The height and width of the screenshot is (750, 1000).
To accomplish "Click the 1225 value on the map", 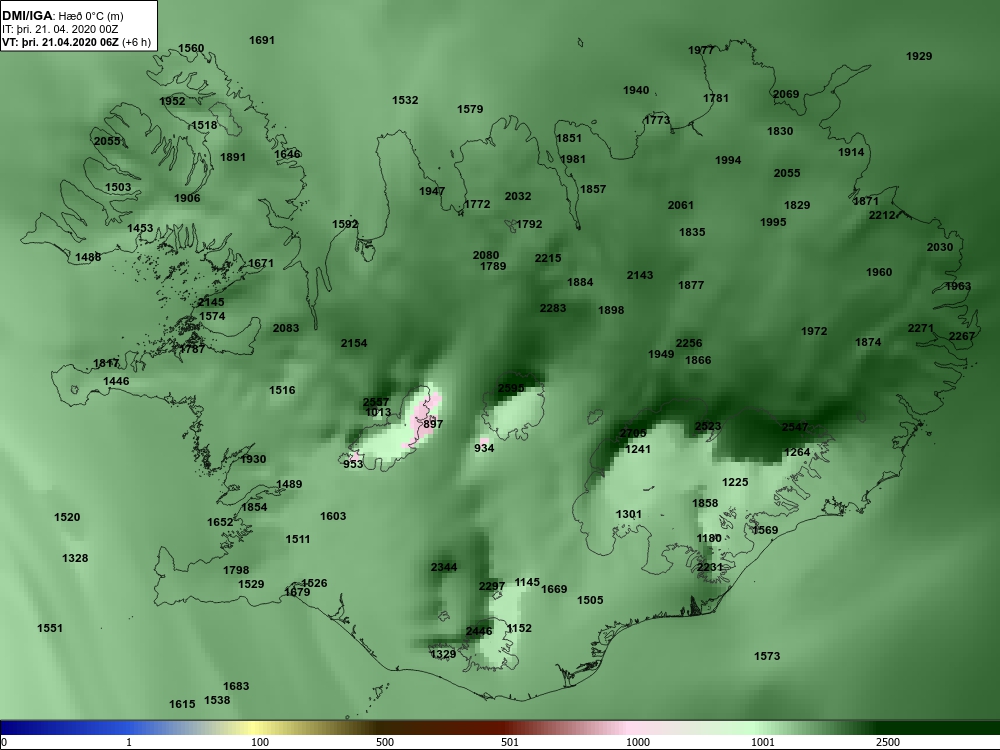I will click(735, 482).
